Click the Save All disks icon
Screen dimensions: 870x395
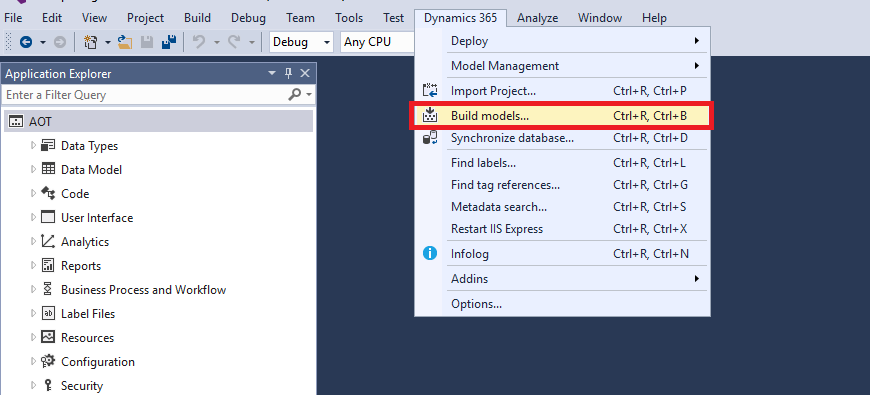point(169,42)
